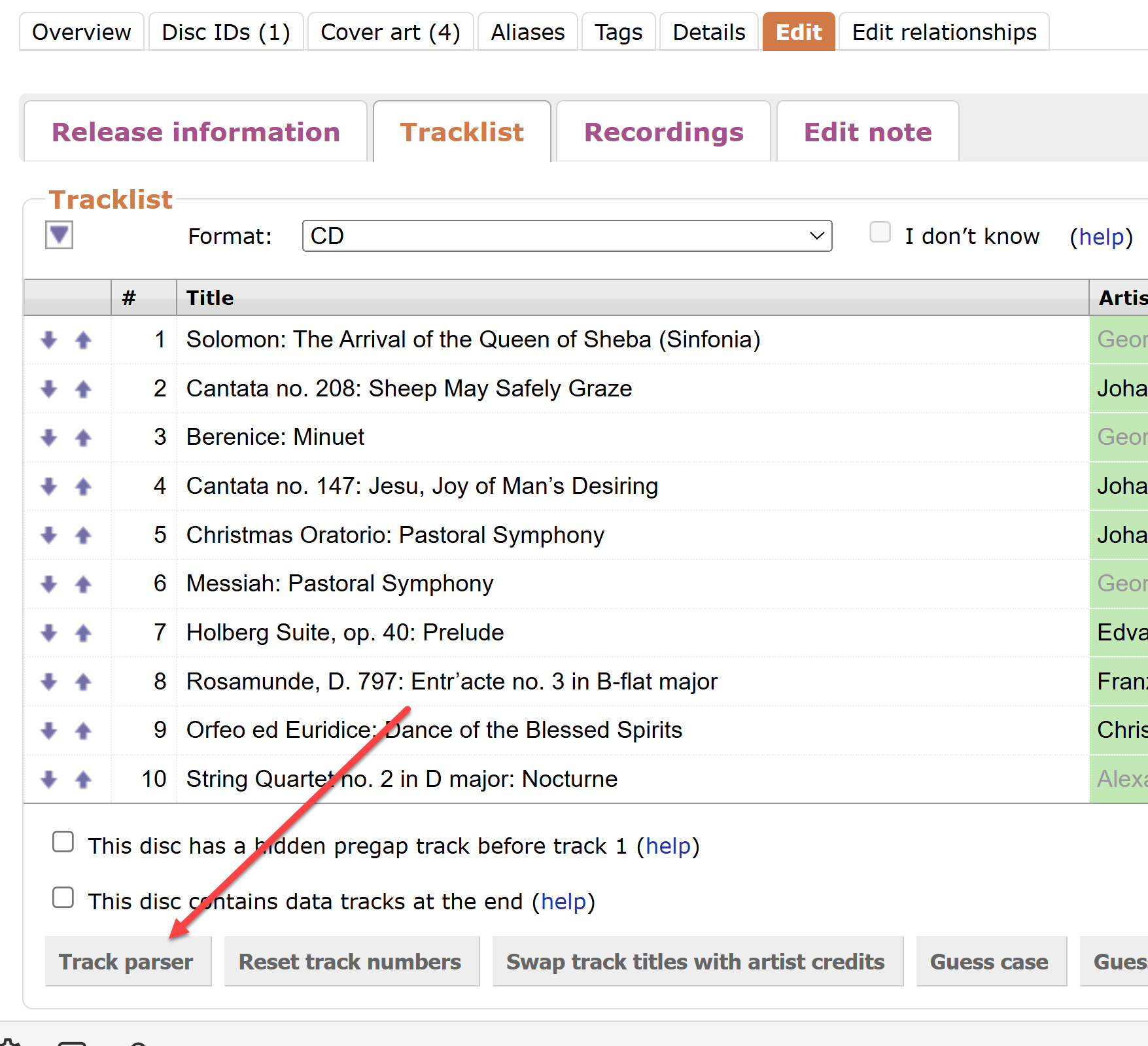
Task: Move track 1 down with arrow icon
Action: (49, 340)
